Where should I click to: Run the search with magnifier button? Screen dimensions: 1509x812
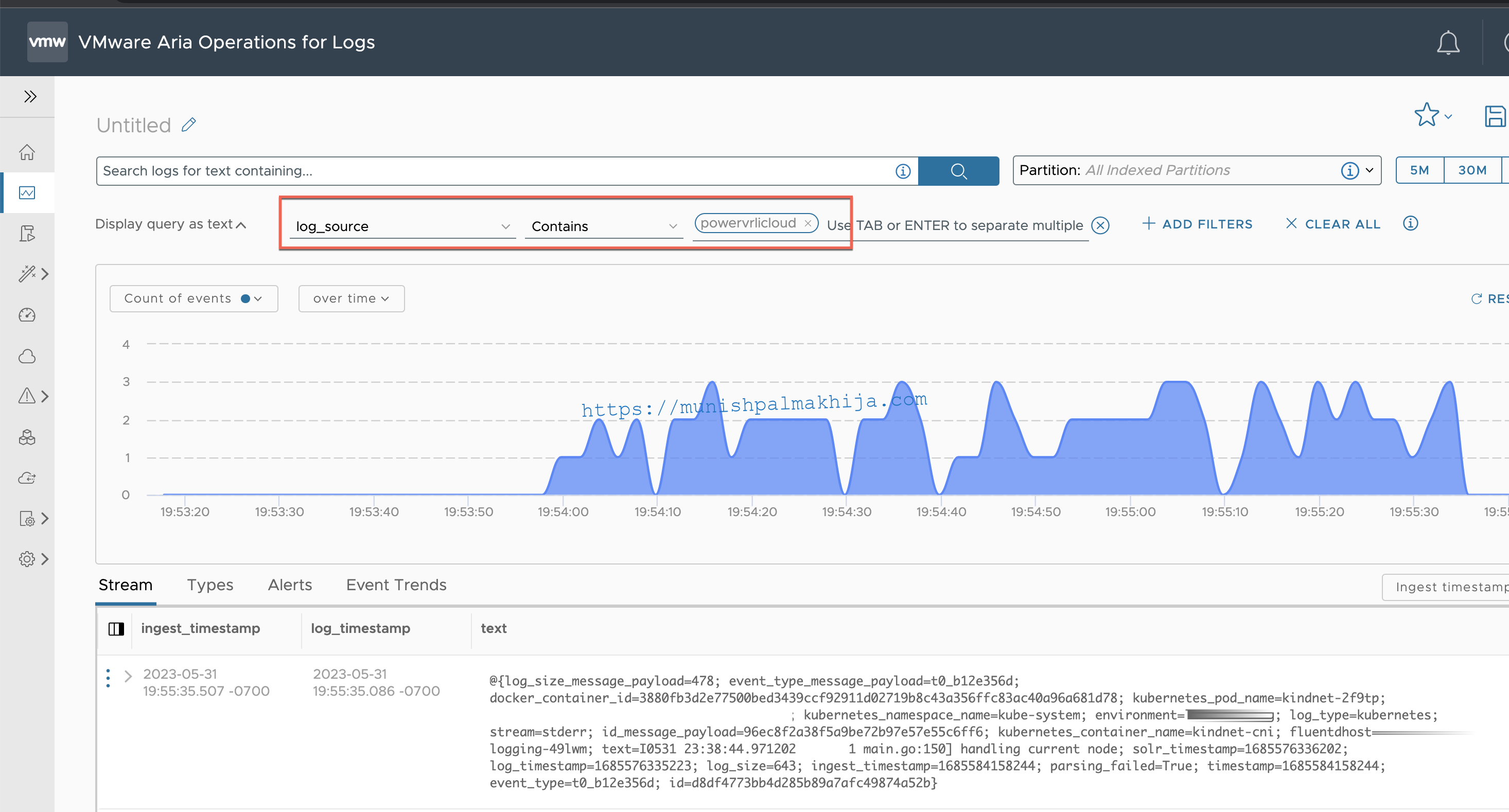pyautogui.click(x=958, y=170)
